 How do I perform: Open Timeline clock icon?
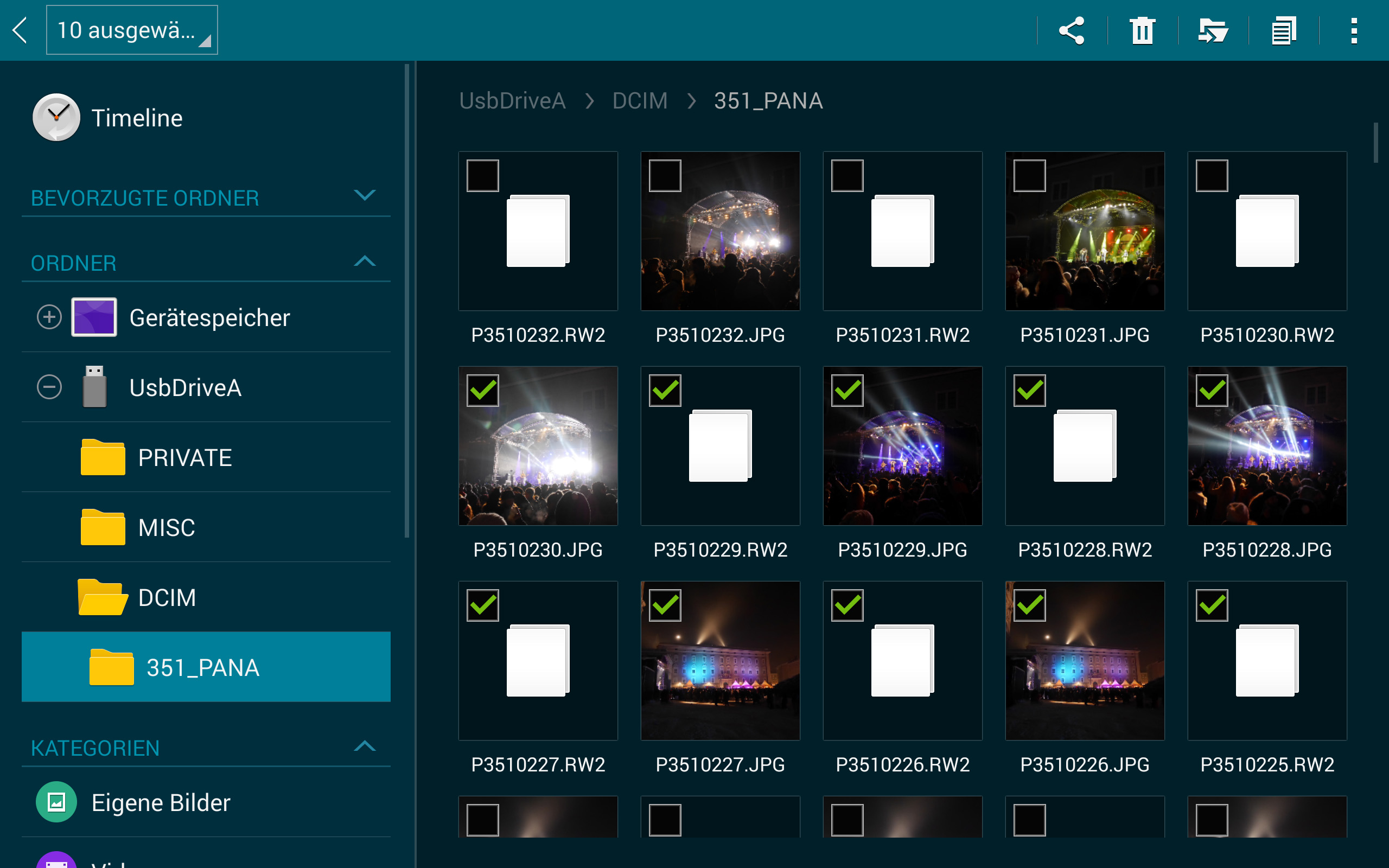[56, 118]
